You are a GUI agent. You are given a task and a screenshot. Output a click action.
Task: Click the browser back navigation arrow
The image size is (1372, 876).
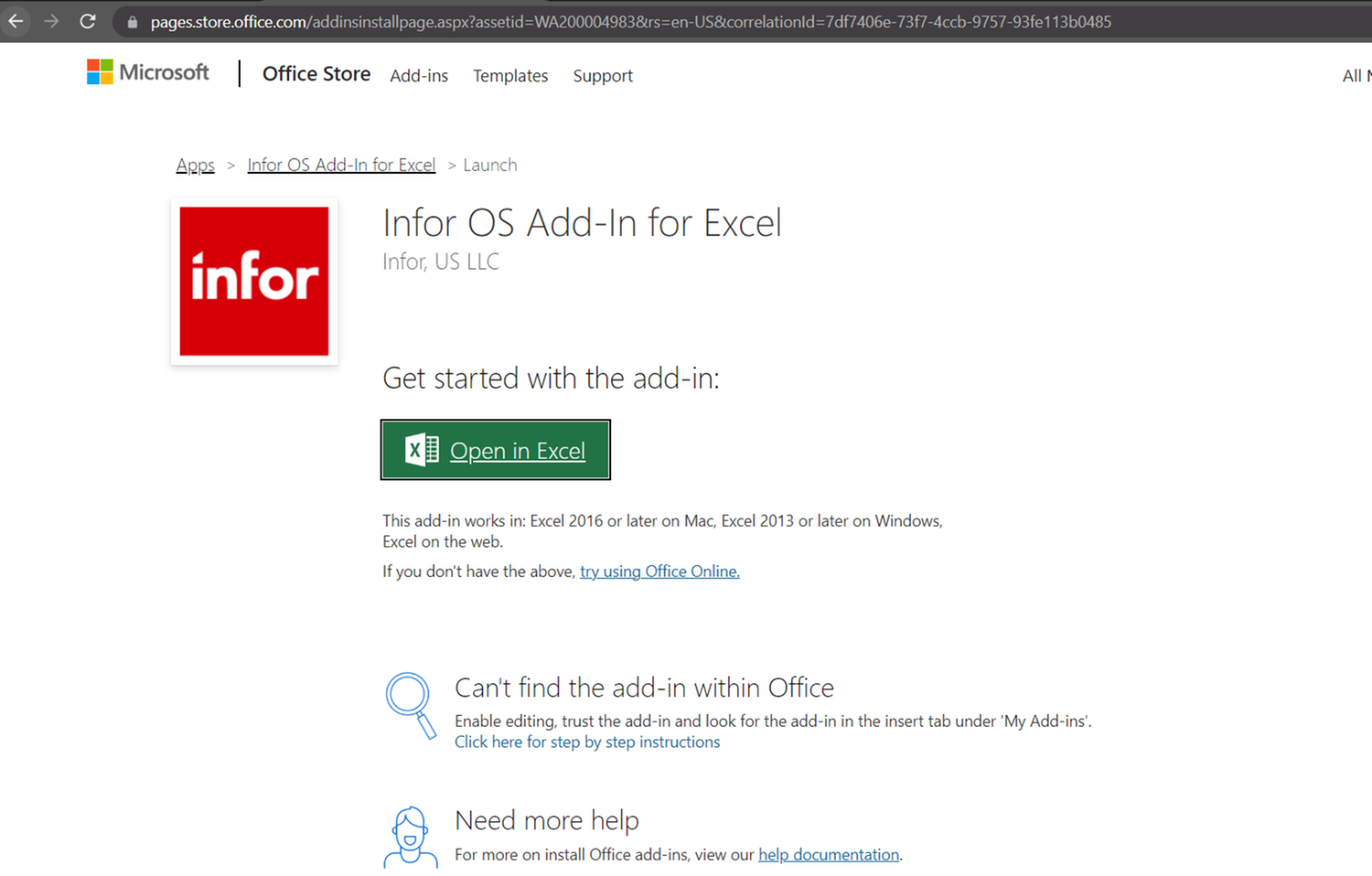(x=16, y=21)
